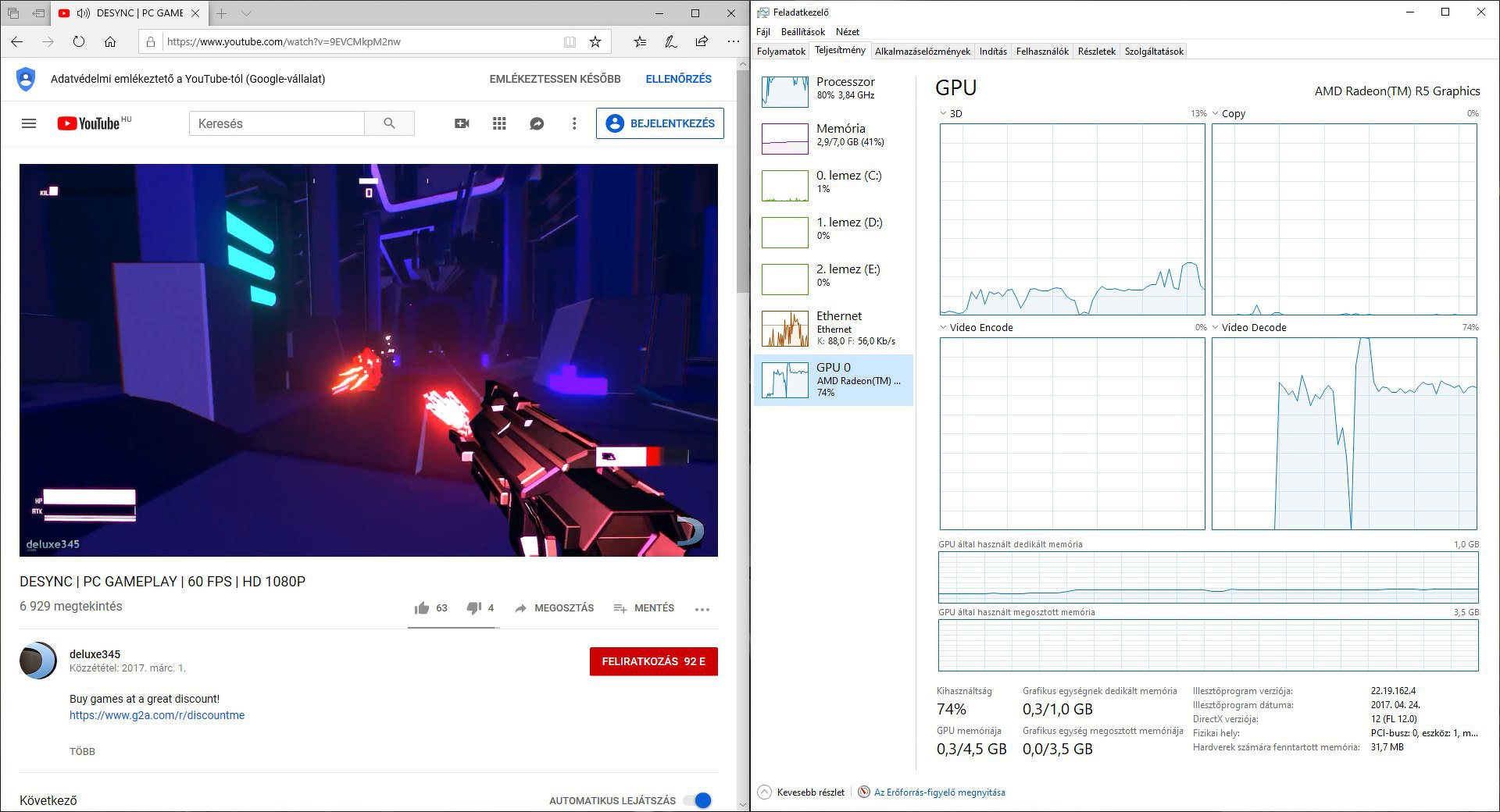1500x812 pixels.
Task: Open Az Erőforrás-figyelő megnyitása link
Action: tap(939, 792)
